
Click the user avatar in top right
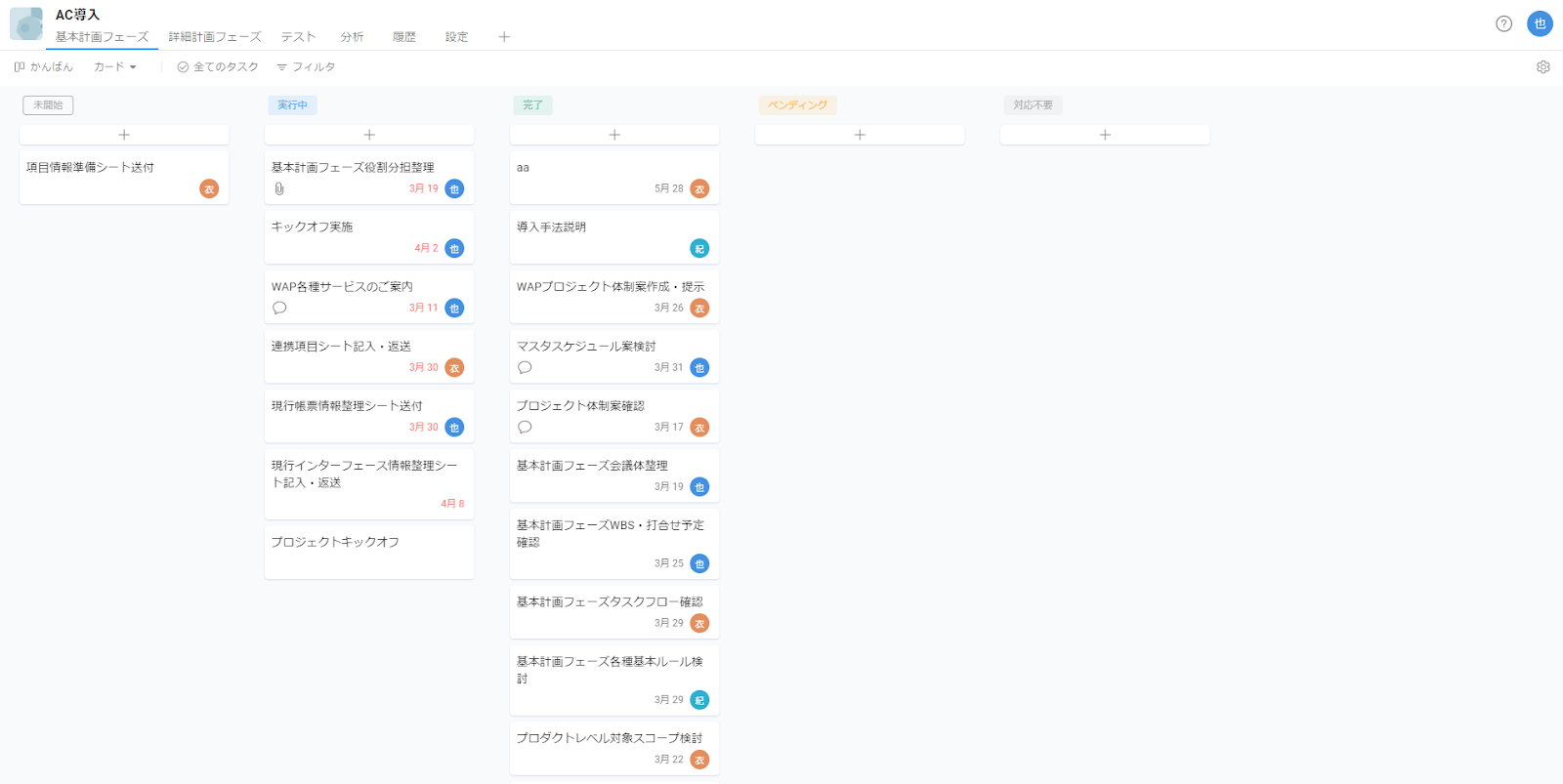pos(1540,23)
